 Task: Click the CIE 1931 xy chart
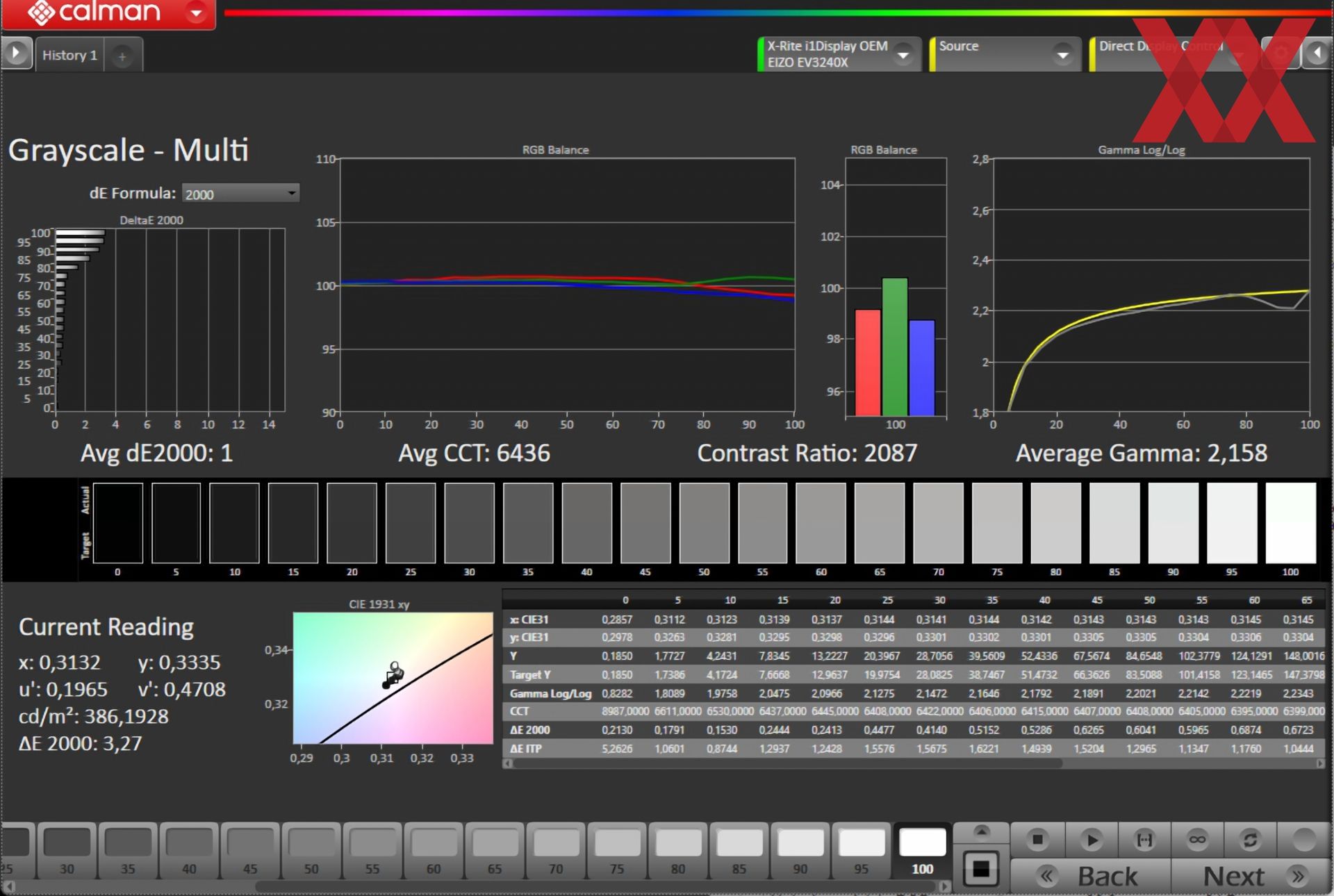click(393, 678)
